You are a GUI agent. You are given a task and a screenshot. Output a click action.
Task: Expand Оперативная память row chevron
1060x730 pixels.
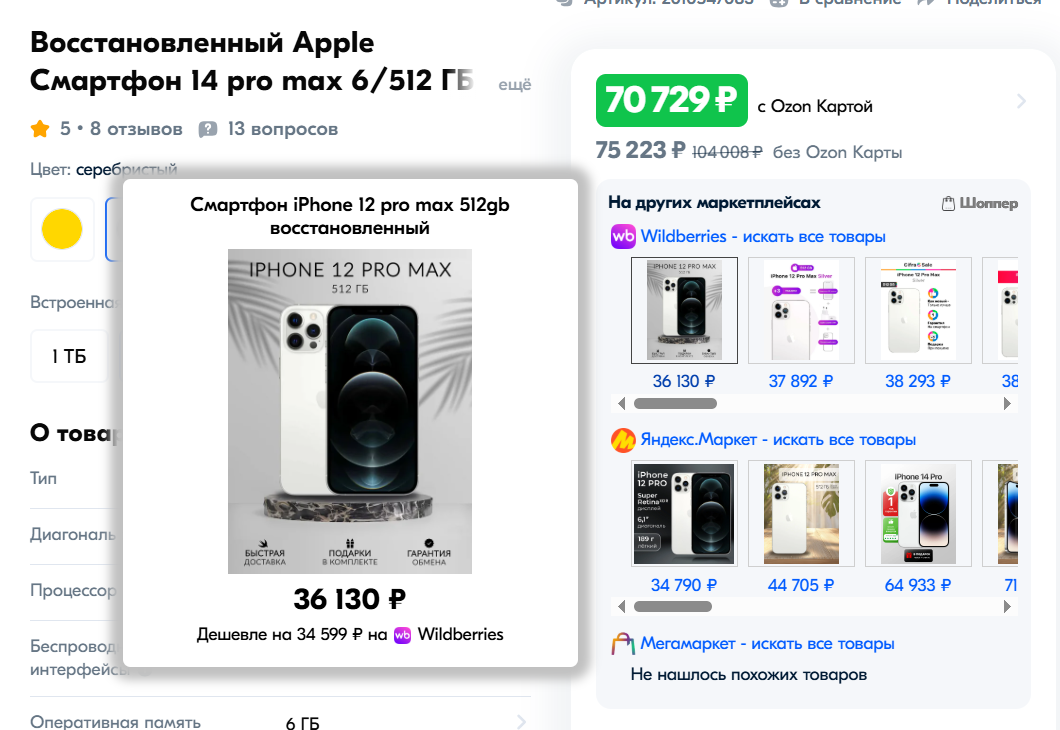(x=521, y=722)
